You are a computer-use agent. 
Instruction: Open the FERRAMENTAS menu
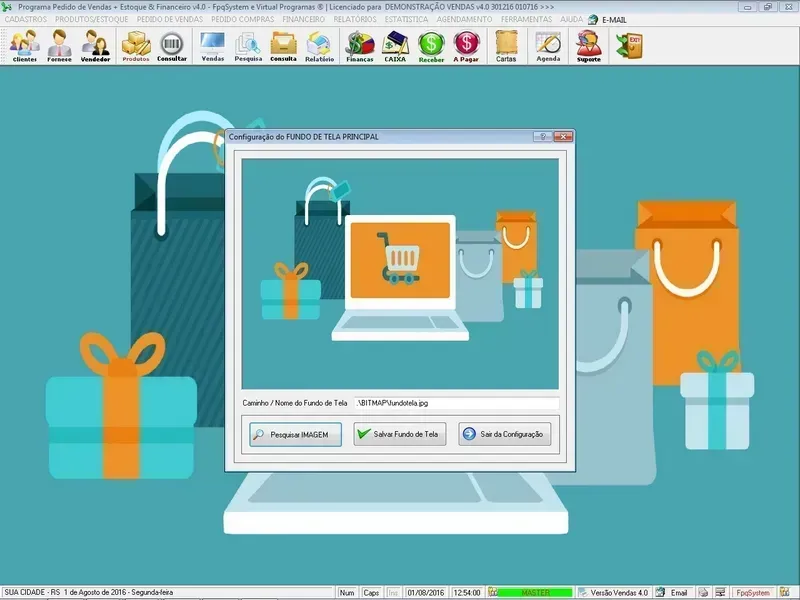tap(526, 19)
